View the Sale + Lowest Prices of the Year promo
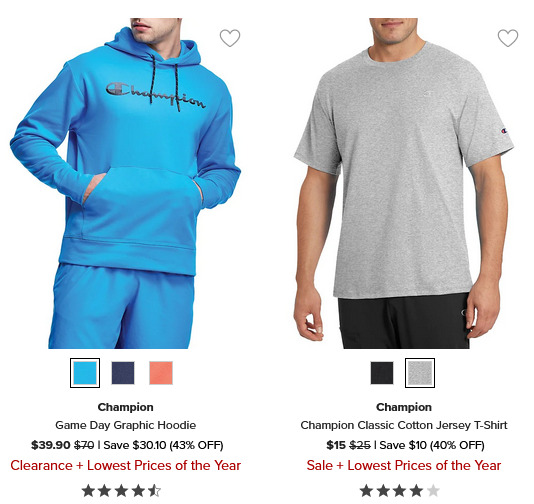Screen dimensions: 534x504 (x=404, y=465)
